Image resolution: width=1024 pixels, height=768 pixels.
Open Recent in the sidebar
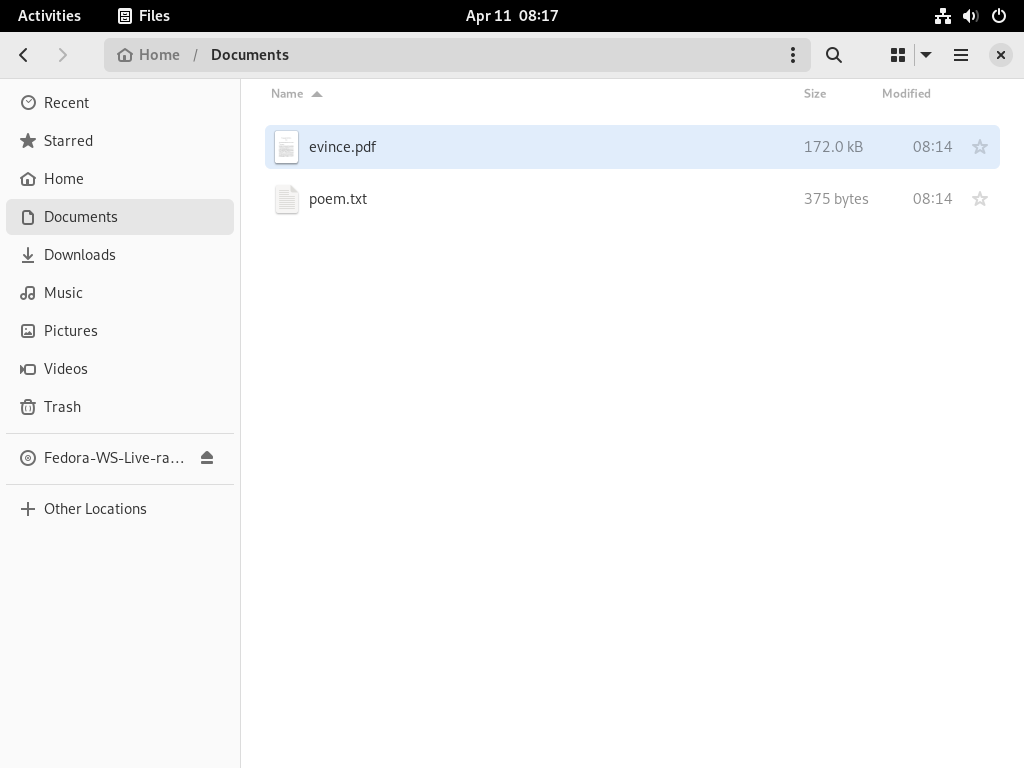pyautogui.click(x=120, y=103)
